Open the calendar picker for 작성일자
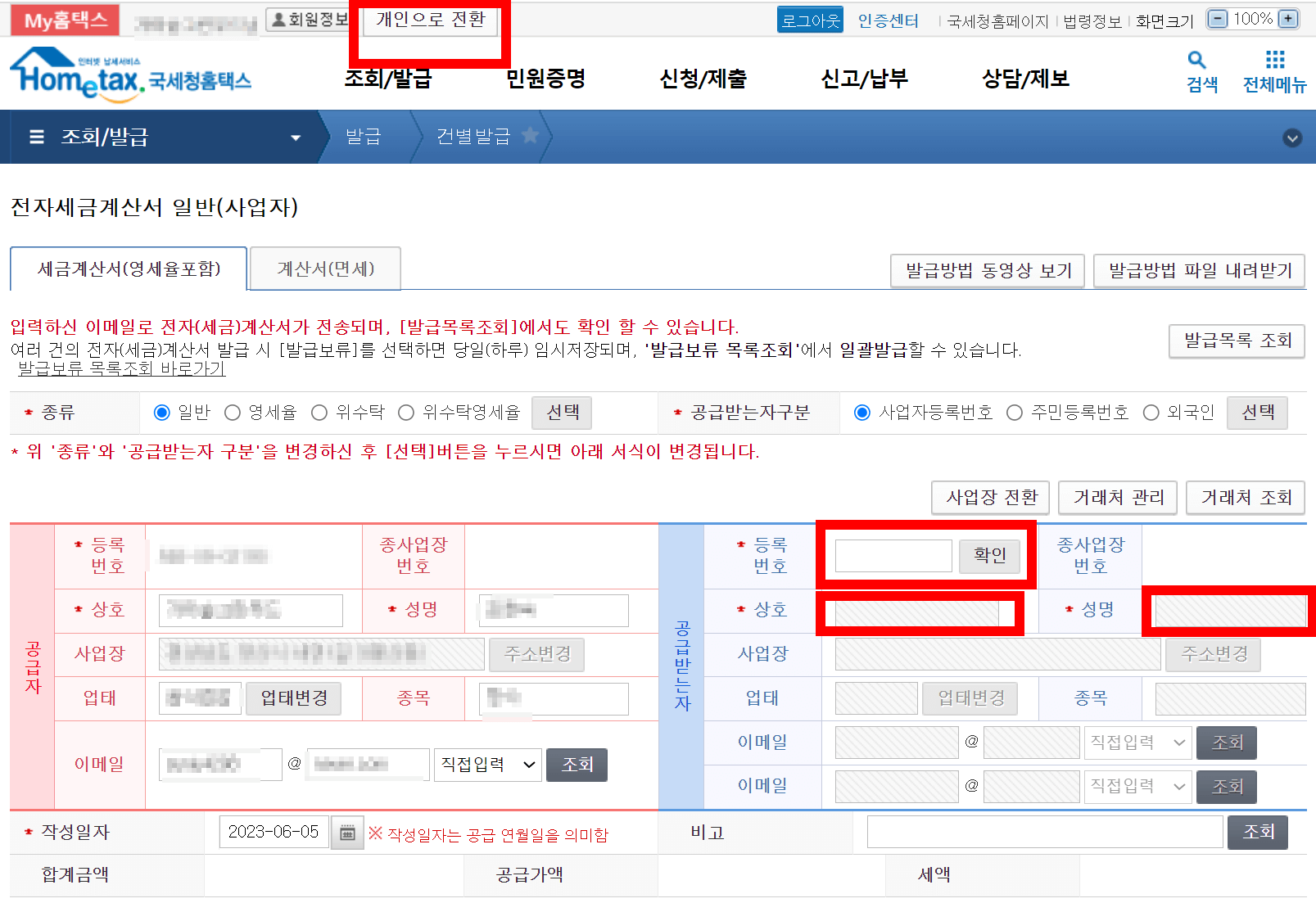The width and height of the screenshot is (1316, 903). click(347, 833)
